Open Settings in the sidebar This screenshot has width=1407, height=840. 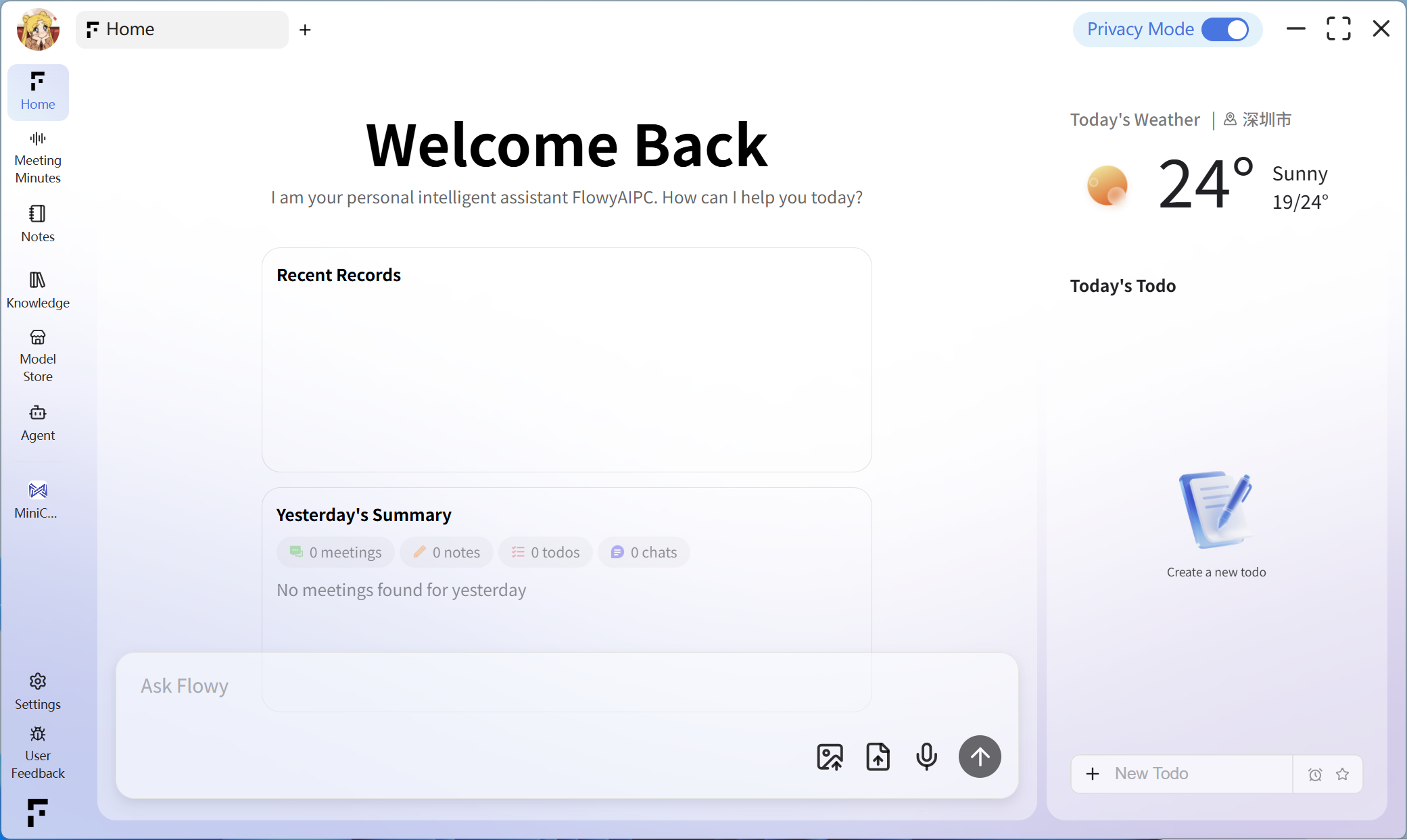38,691
